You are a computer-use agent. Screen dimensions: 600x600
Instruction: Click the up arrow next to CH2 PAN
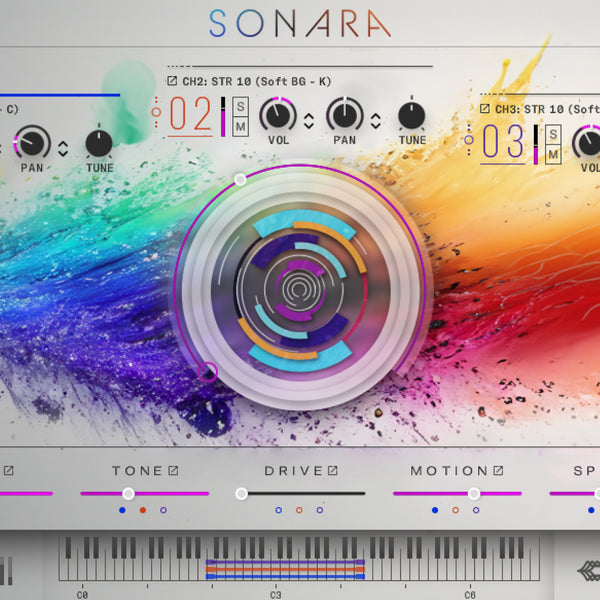[376, 116]
